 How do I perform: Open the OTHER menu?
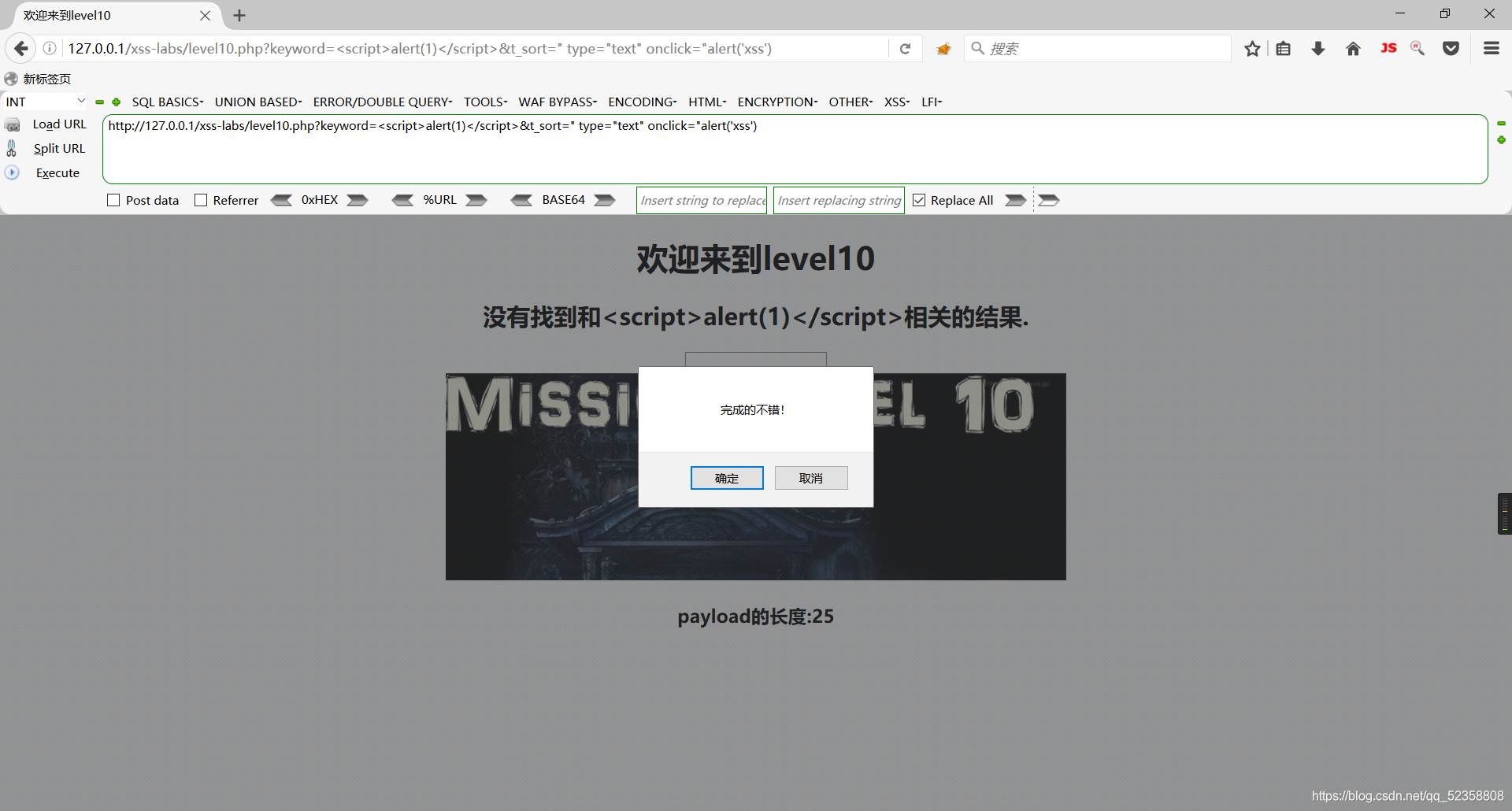tap(850, 102)
